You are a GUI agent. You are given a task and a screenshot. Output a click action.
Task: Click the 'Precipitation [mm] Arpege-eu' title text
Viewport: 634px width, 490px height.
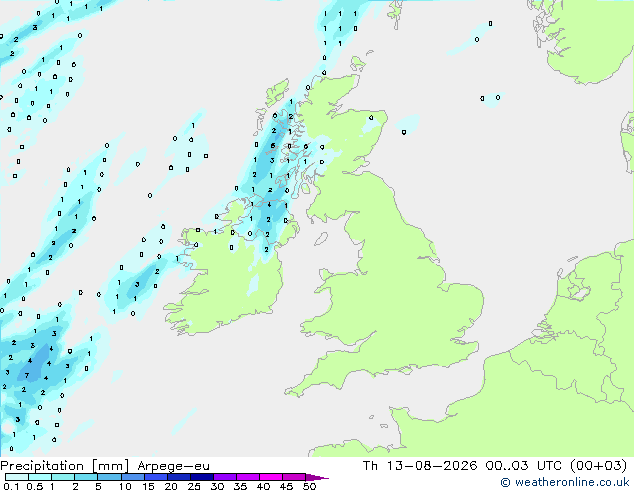[x=105, y=466]
